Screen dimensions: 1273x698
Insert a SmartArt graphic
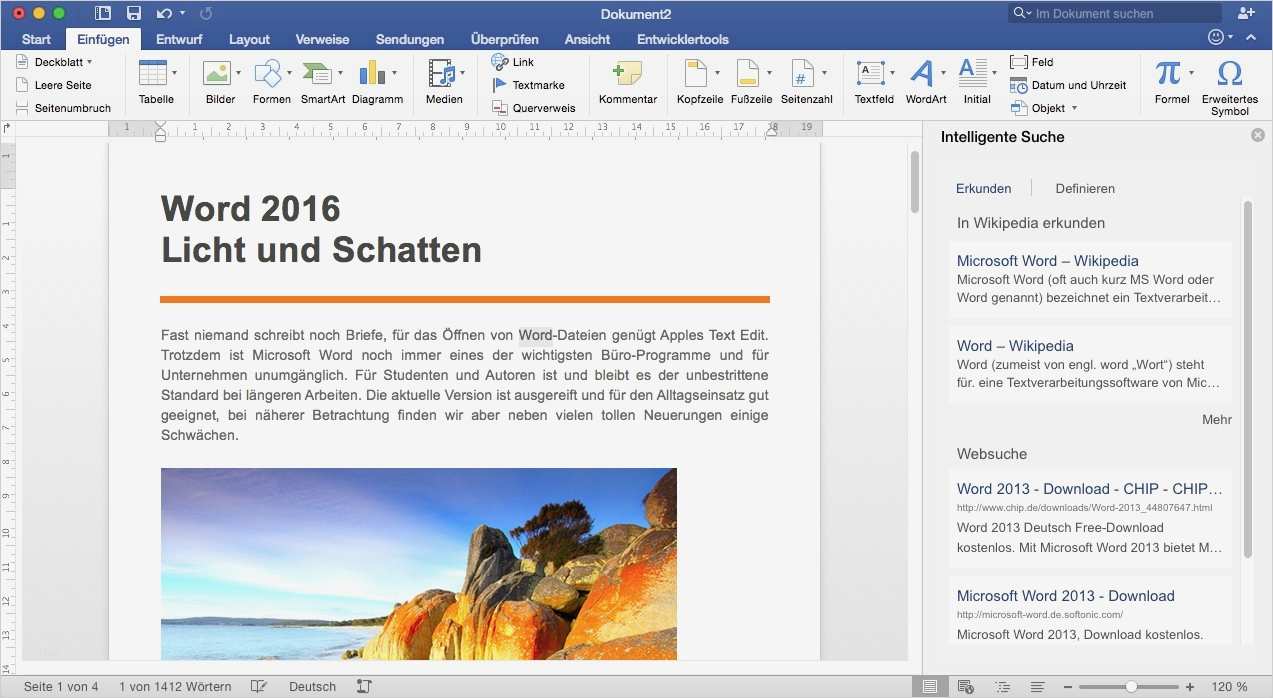(x=320, y=80)
